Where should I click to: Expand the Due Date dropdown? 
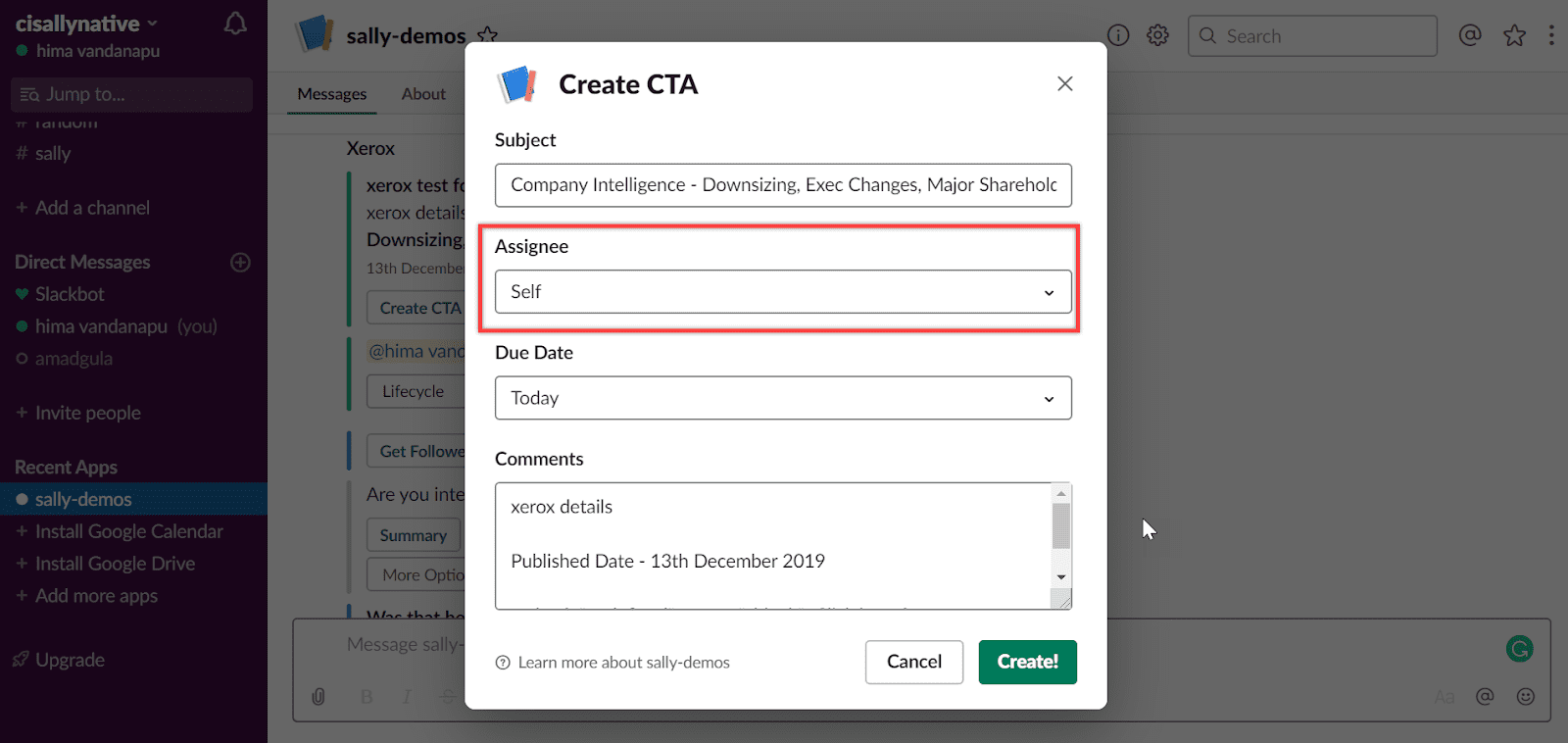(x=783, y=398)
